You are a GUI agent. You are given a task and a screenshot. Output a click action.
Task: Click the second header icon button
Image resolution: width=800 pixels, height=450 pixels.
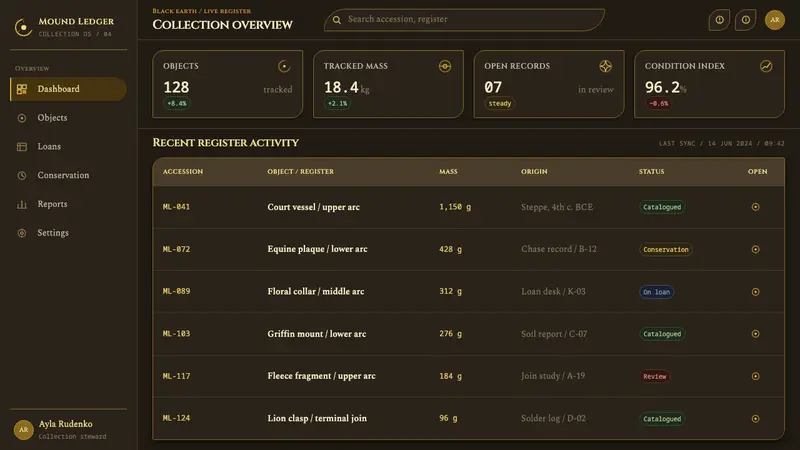pyautogui.click(x=745, y=20)
